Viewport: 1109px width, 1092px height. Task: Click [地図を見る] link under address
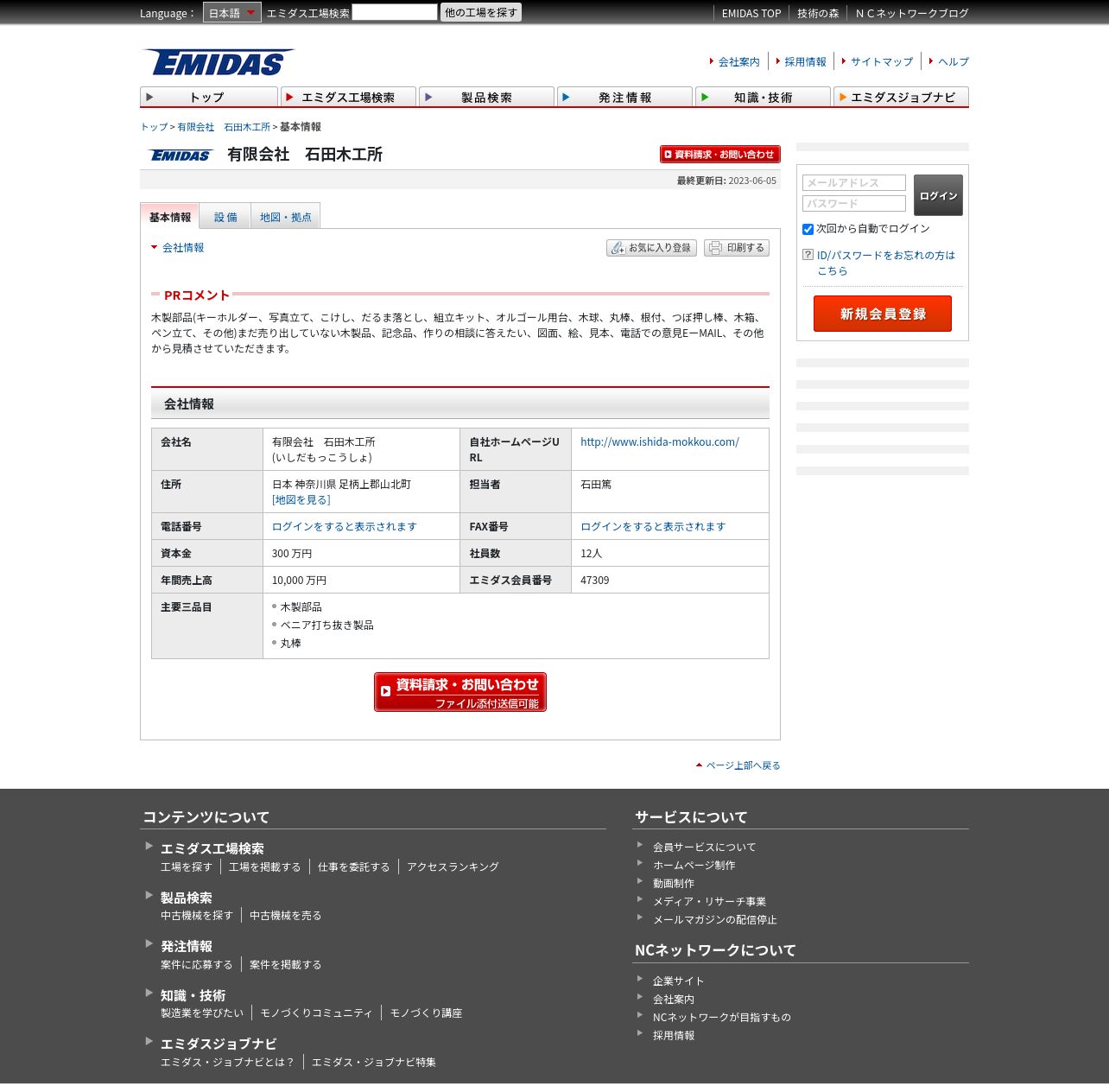301,499
